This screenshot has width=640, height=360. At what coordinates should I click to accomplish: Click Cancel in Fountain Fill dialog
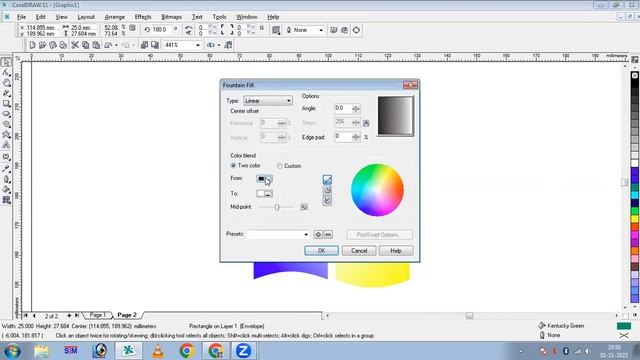(359, 251)
